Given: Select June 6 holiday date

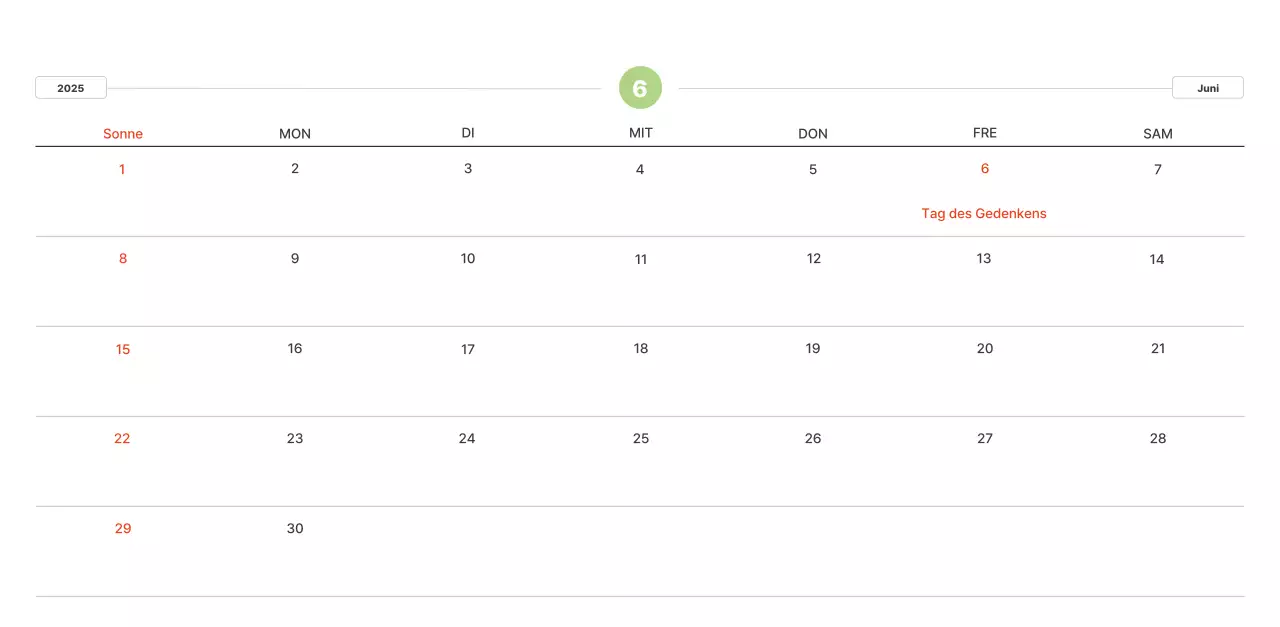Looking at the screenshot, I should tap(984, 169).
